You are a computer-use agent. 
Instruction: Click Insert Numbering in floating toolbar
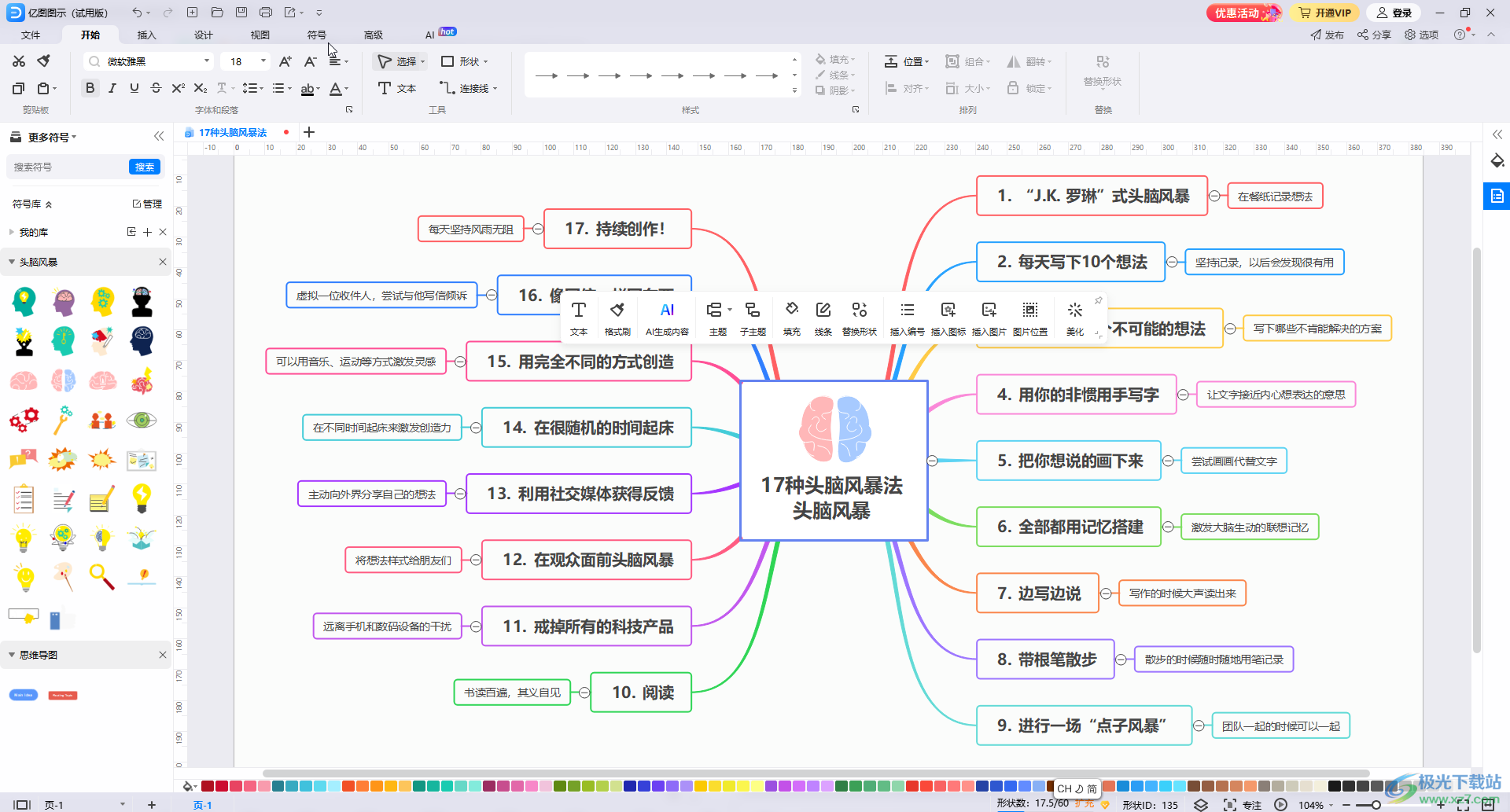tap(907, 318)
